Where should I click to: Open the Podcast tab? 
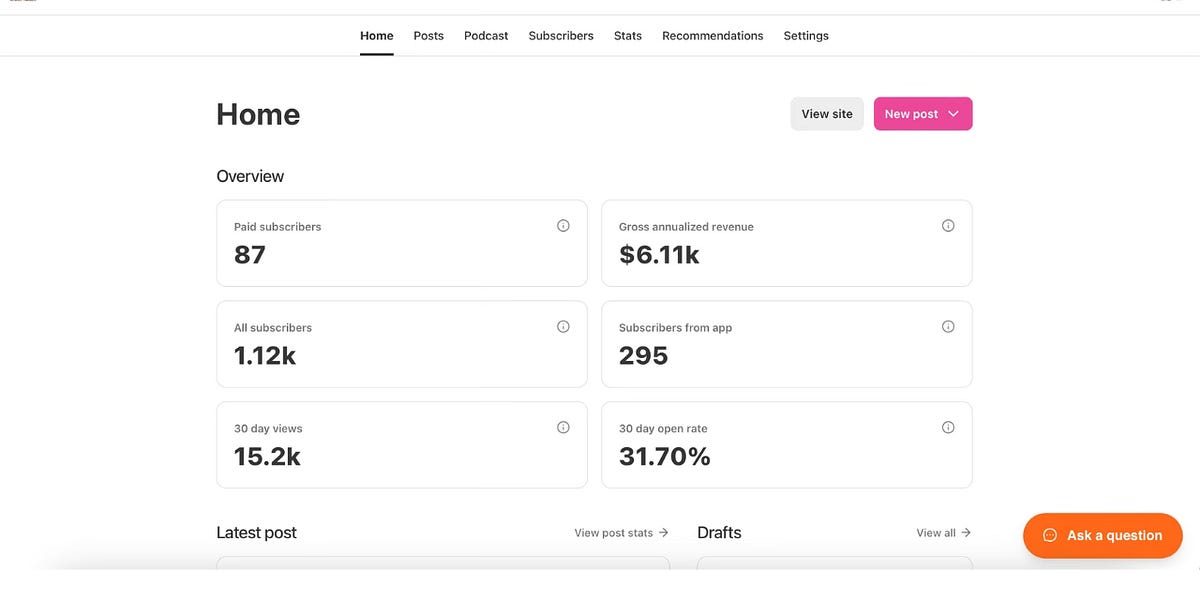click(x=486, y=35)
